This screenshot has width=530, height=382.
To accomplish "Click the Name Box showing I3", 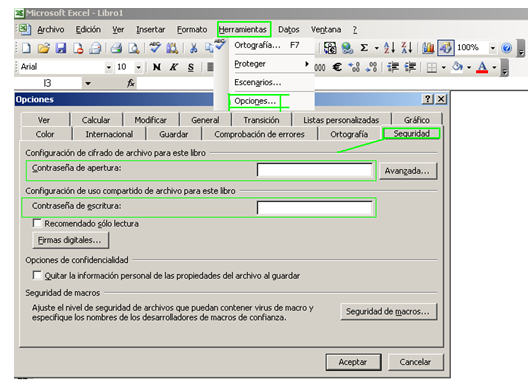I will (x=48, y=83).
